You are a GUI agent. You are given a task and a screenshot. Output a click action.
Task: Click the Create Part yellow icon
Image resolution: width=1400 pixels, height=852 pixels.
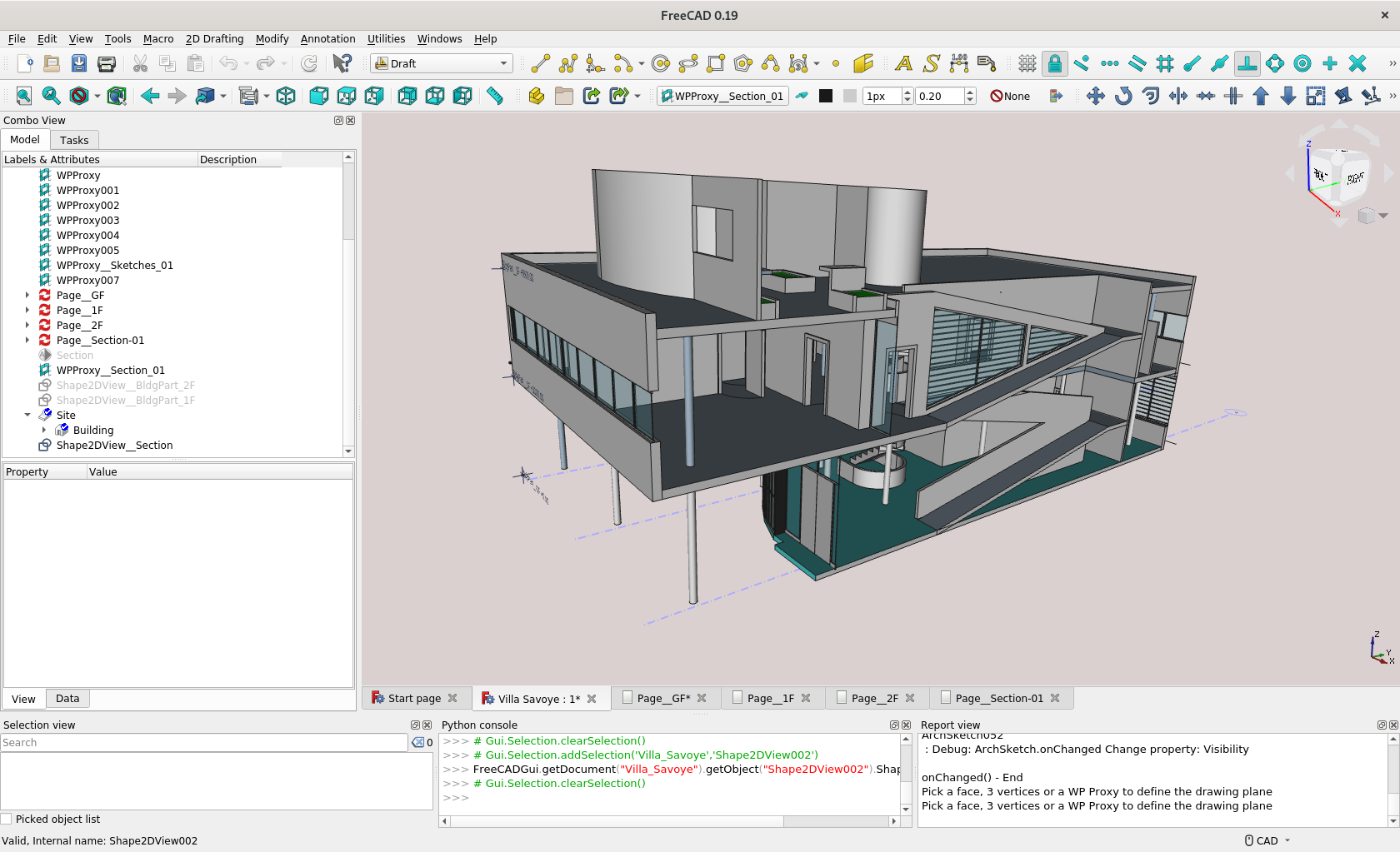pos(537,96)
